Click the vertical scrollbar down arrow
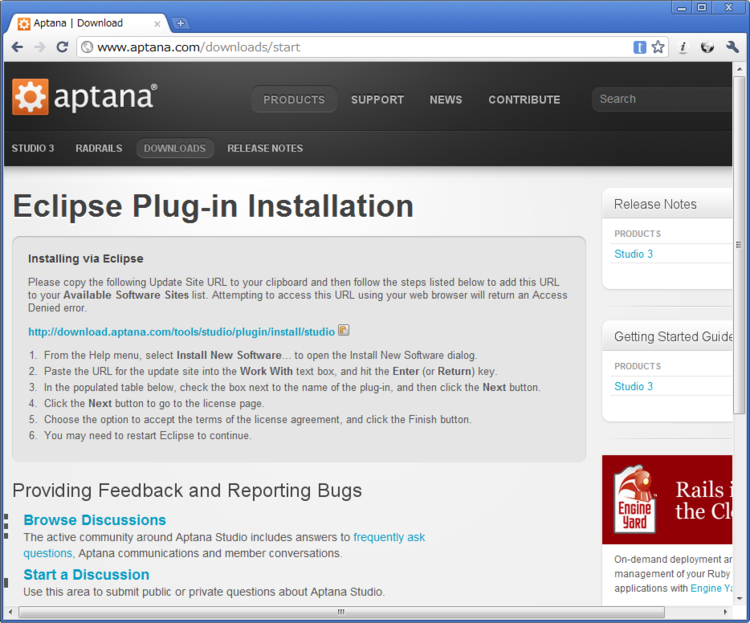 pyautogui.click(x=739, y=599)
